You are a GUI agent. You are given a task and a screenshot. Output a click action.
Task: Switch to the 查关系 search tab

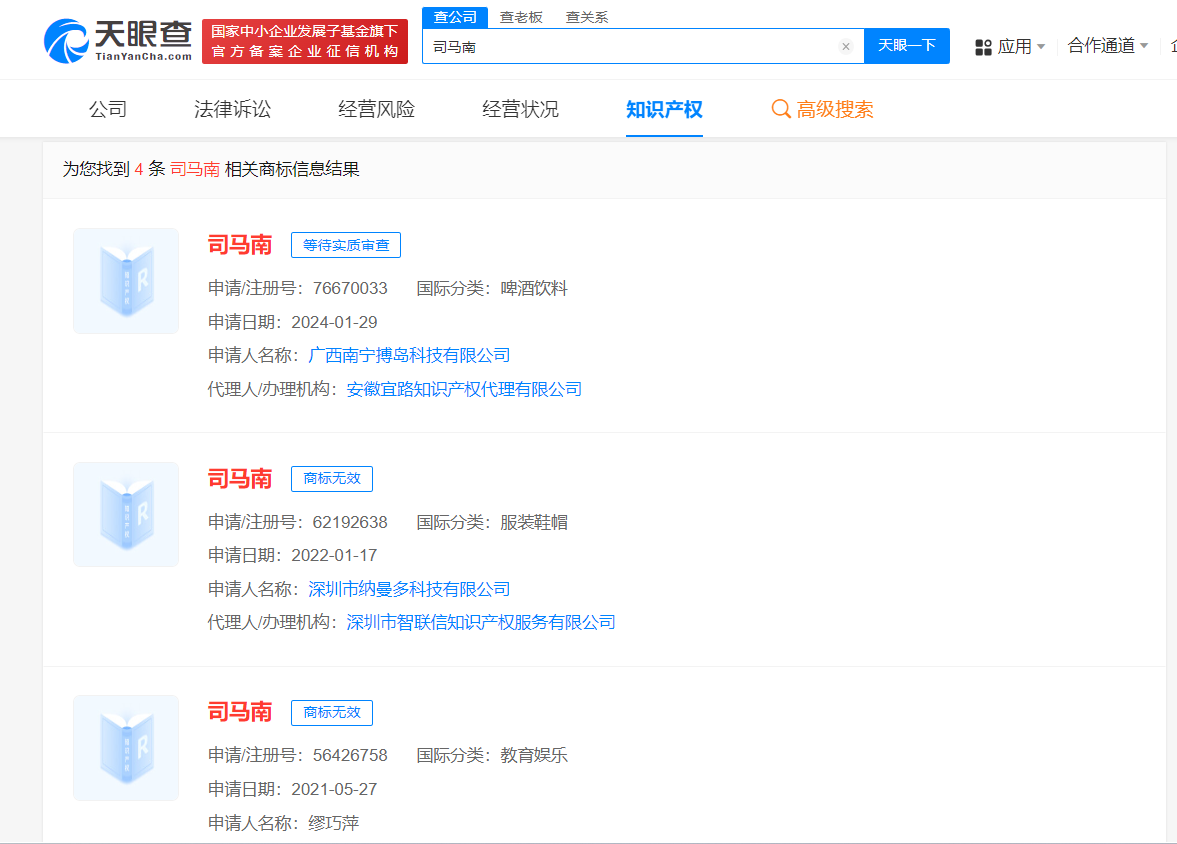(587, 17)
